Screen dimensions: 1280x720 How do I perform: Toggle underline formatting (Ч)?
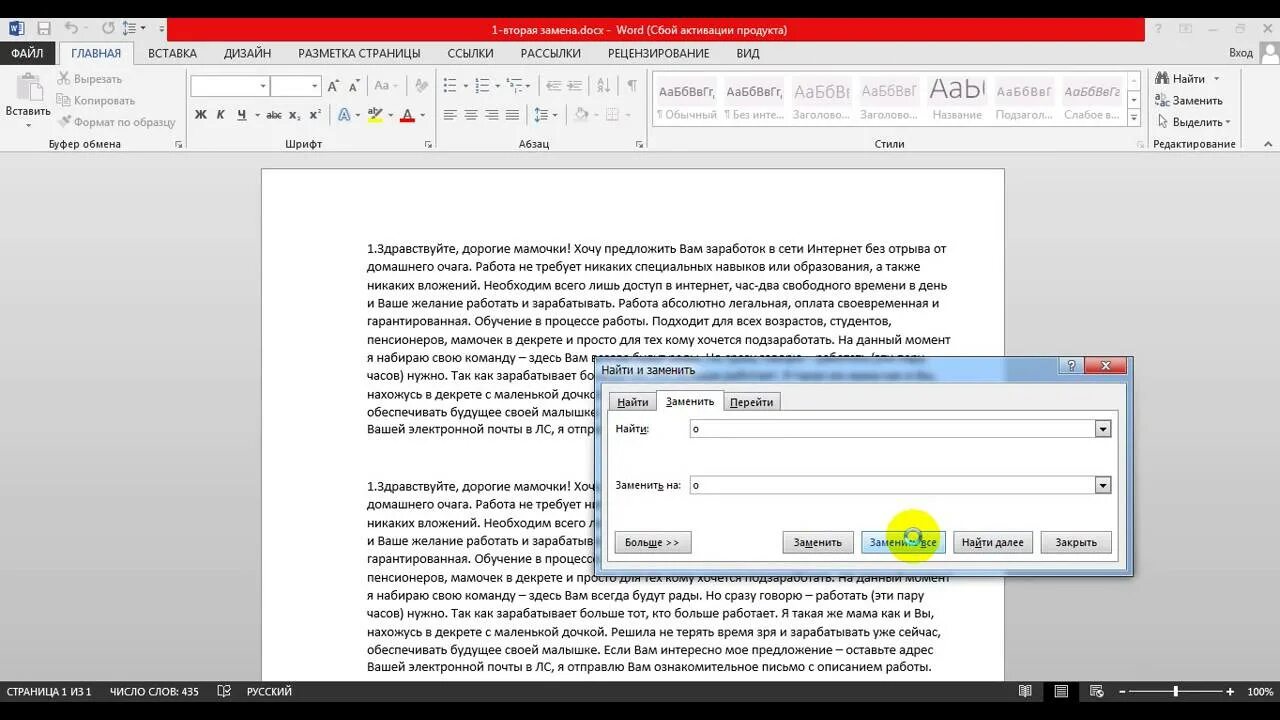[242, 115]
